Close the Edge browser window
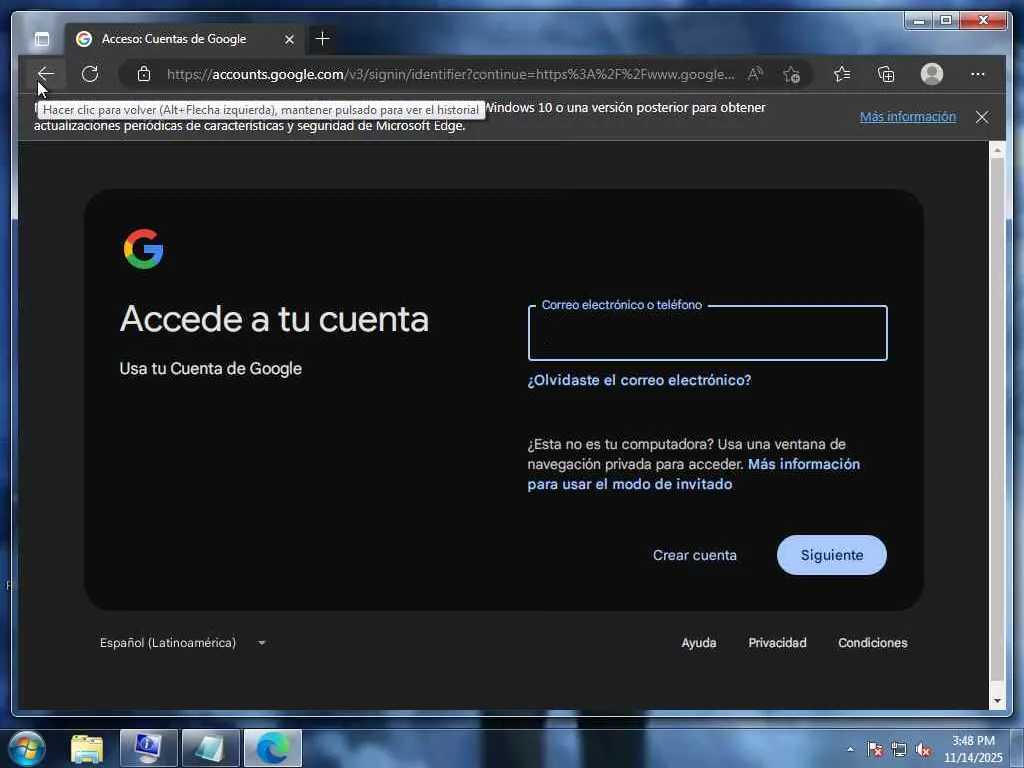The height and width of the screenshot is (768, 1024). (984, 21)
